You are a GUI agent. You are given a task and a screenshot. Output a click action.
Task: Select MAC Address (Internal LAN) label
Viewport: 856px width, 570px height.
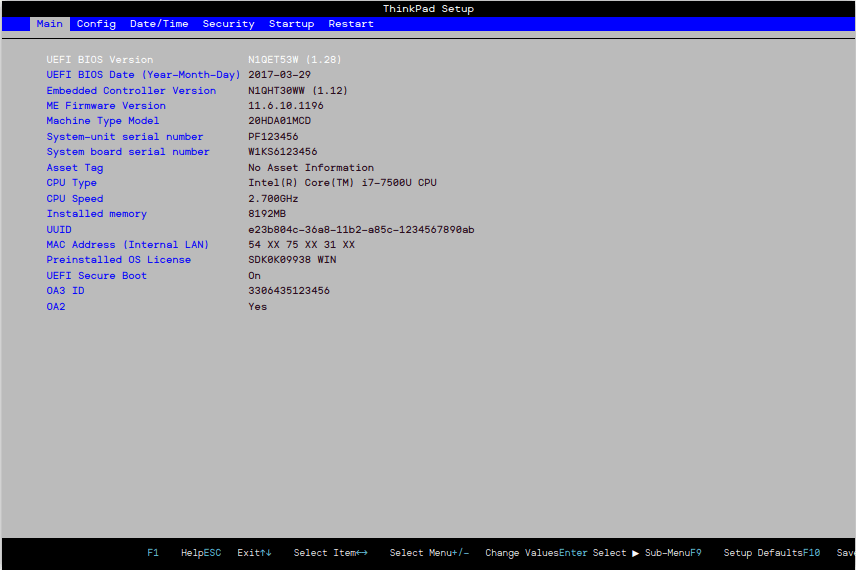(x=127, y=245)
